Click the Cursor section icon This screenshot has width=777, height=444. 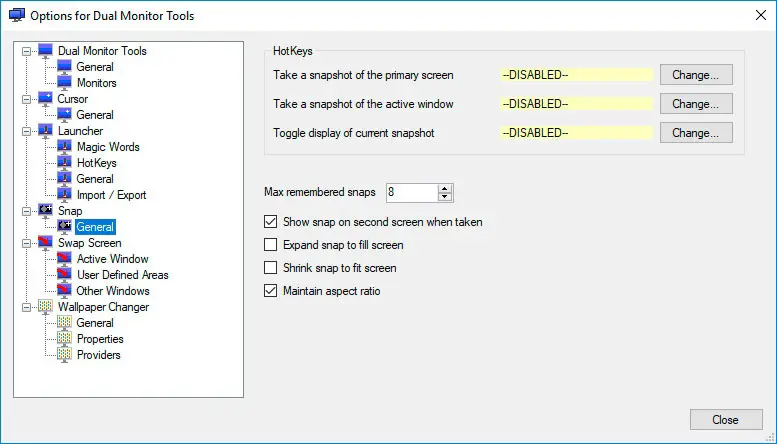(46, 99)
